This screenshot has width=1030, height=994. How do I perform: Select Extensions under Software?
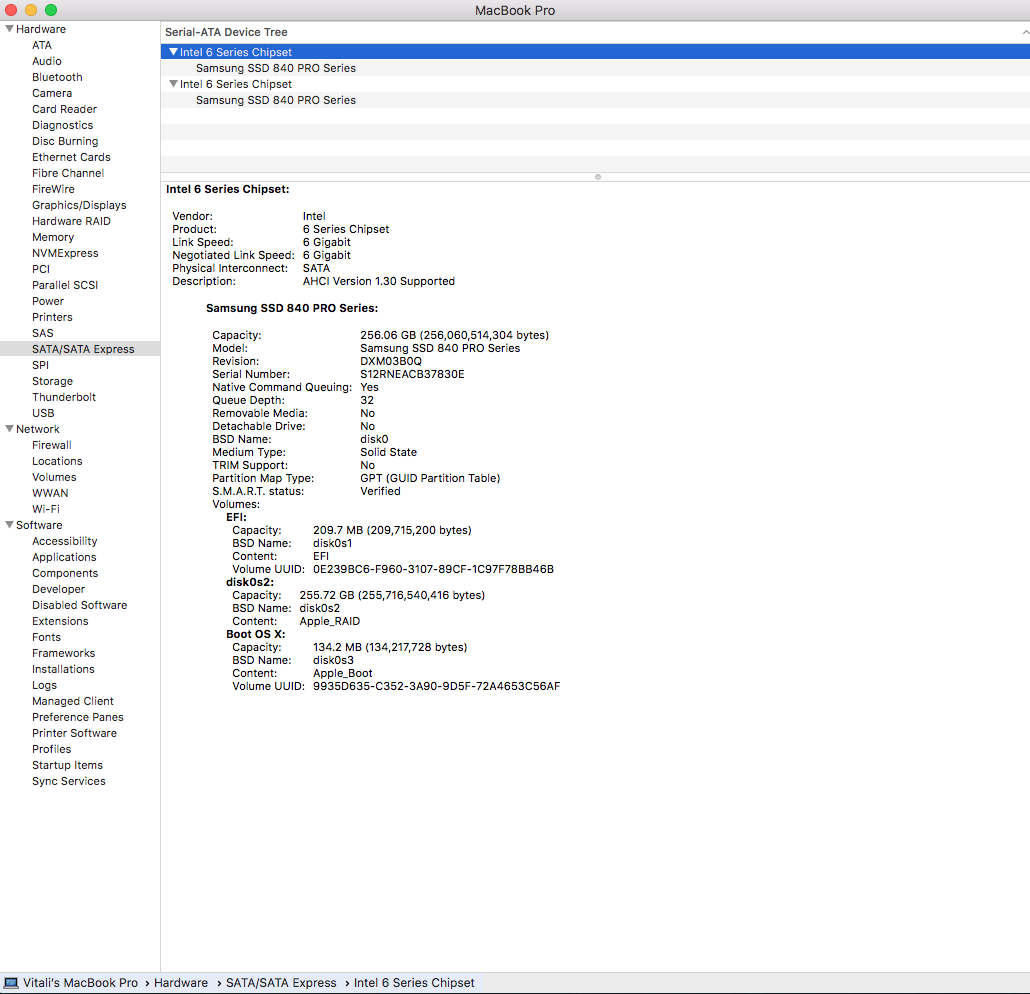[60, 621]
